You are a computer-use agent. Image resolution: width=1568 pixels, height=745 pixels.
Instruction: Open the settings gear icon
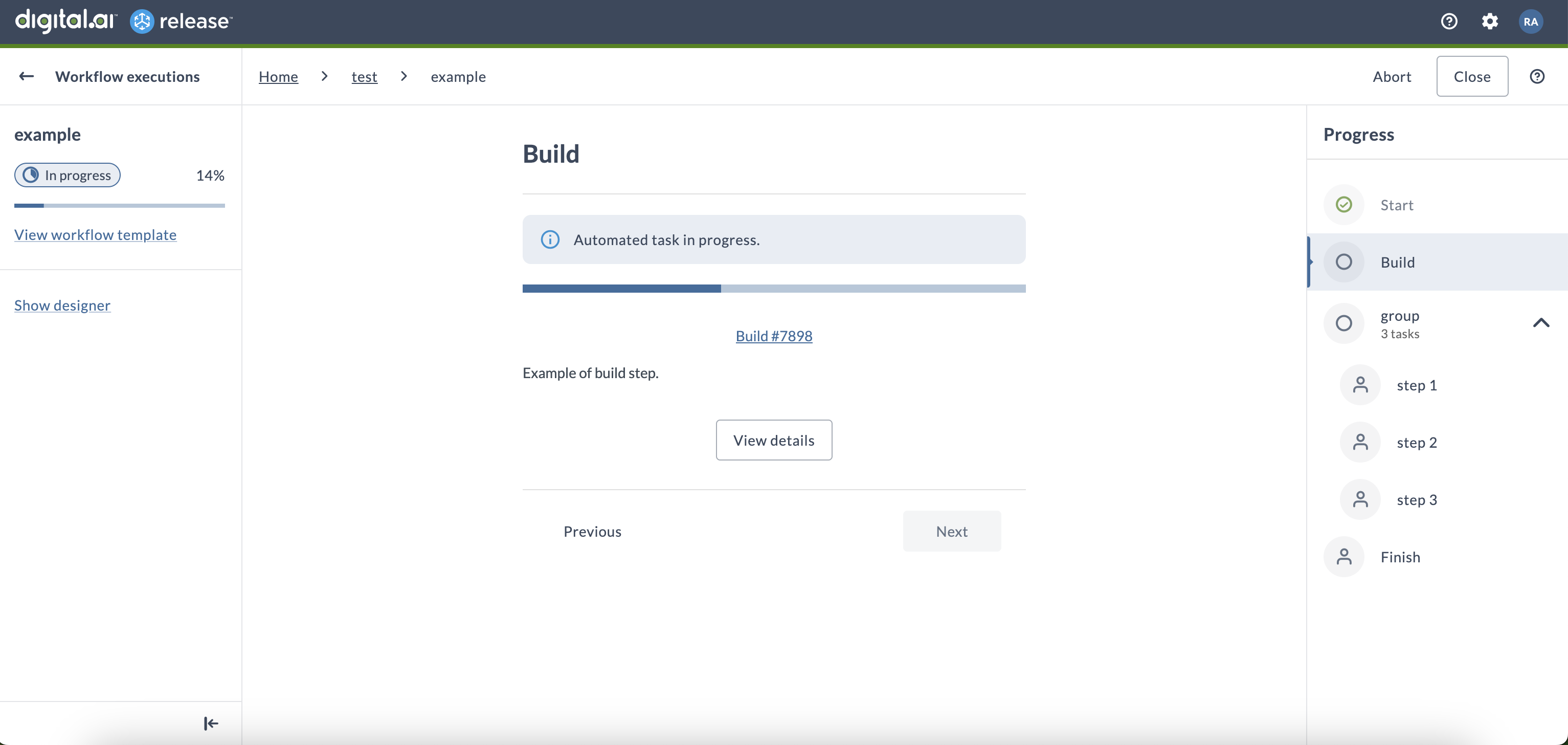point(1489,21)
